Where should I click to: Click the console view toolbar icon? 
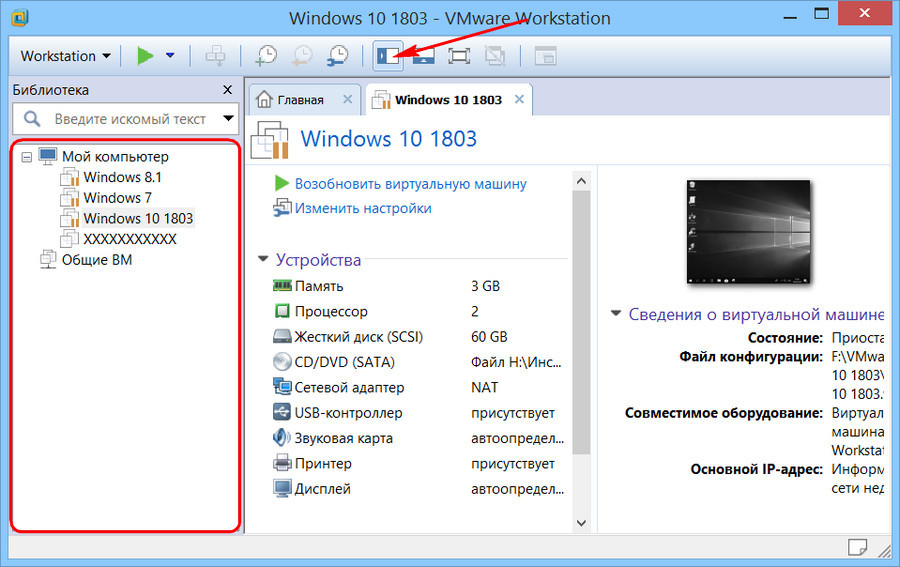[x=424, y=56]
